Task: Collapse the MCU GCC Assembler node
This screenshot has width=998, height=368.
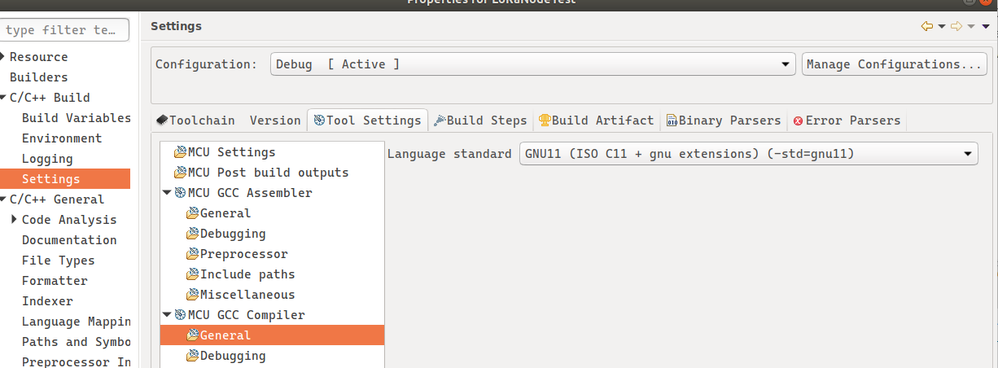Action: point(167,192)
